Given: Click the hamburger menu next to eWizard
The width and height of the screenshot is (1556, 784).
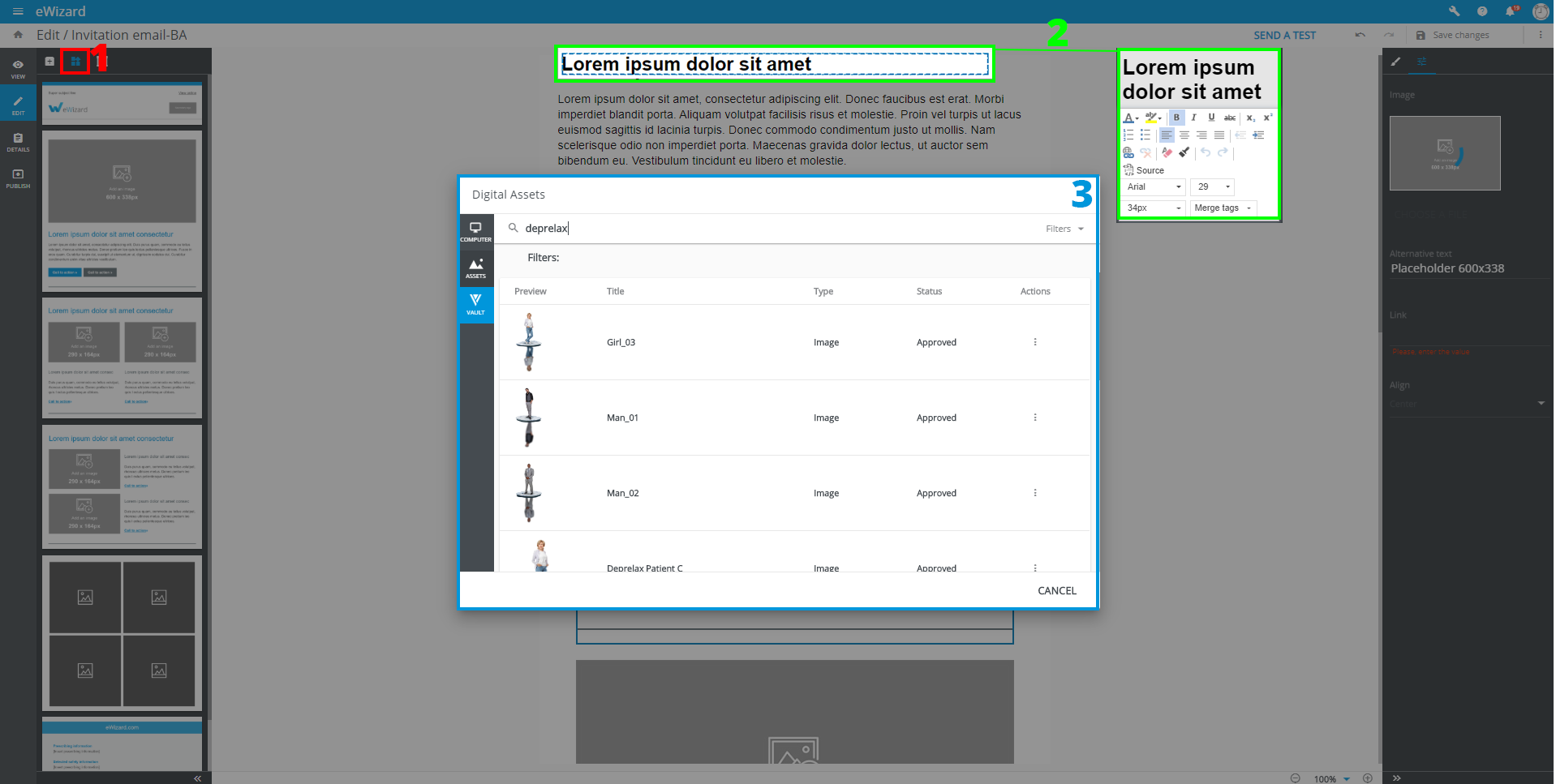Looking at the screenshot, I should tap(18, 11).
